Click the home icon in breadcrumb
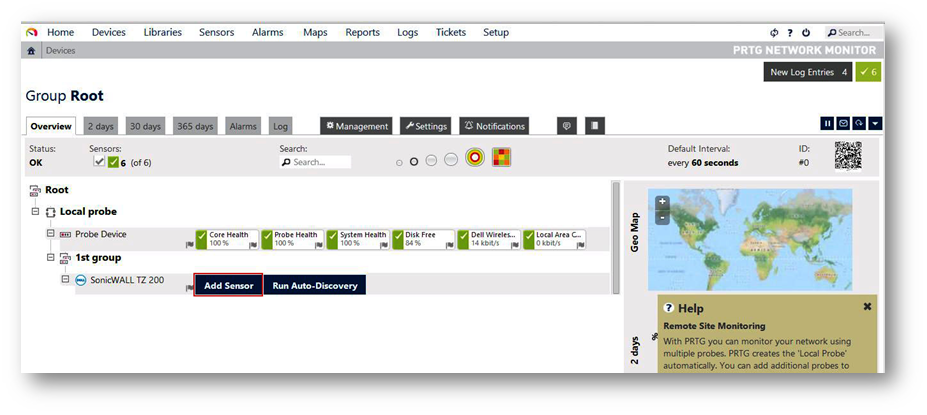 click(32, 51)
